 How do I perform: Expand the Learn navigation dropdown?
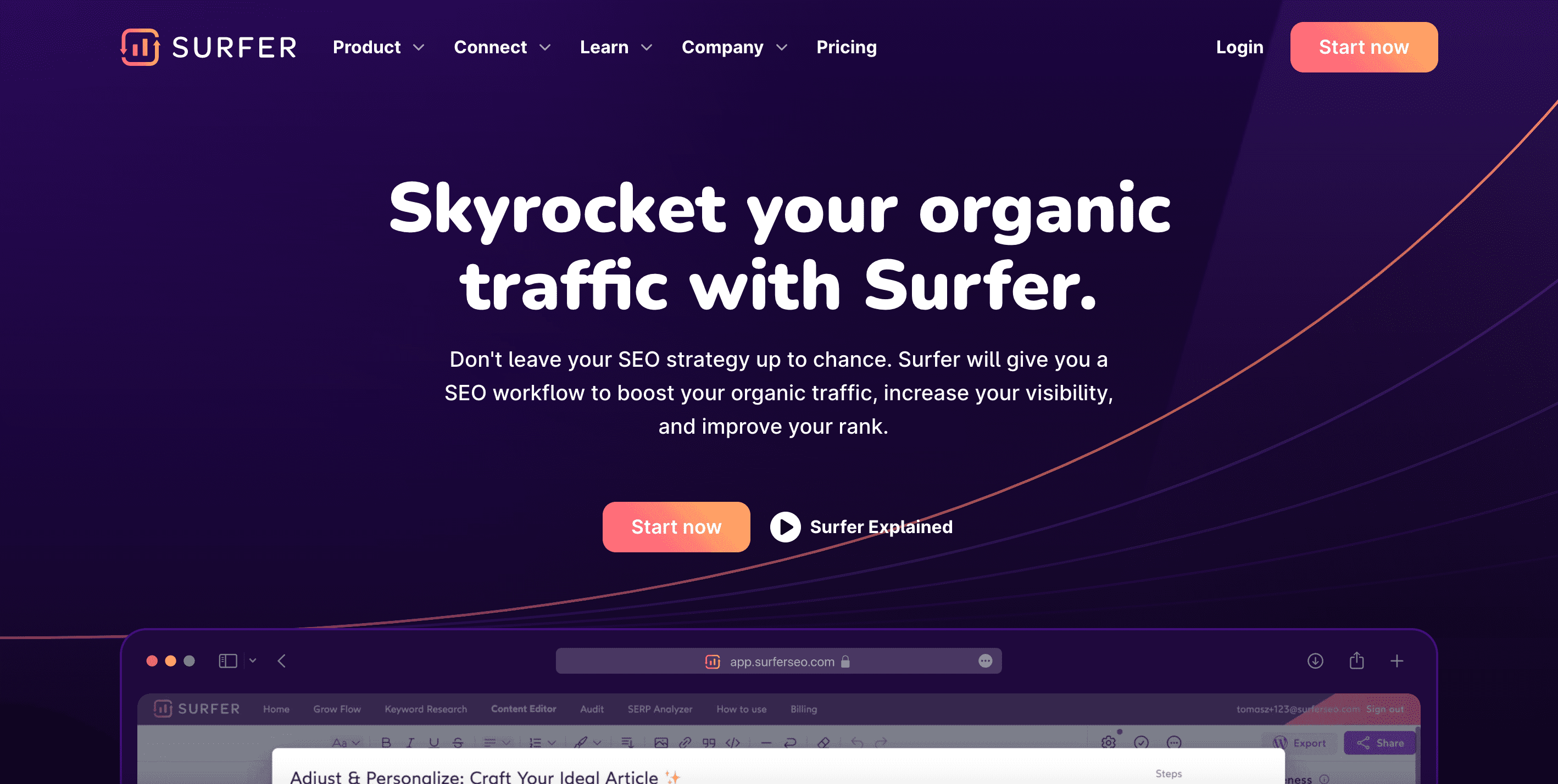point(615,46)
